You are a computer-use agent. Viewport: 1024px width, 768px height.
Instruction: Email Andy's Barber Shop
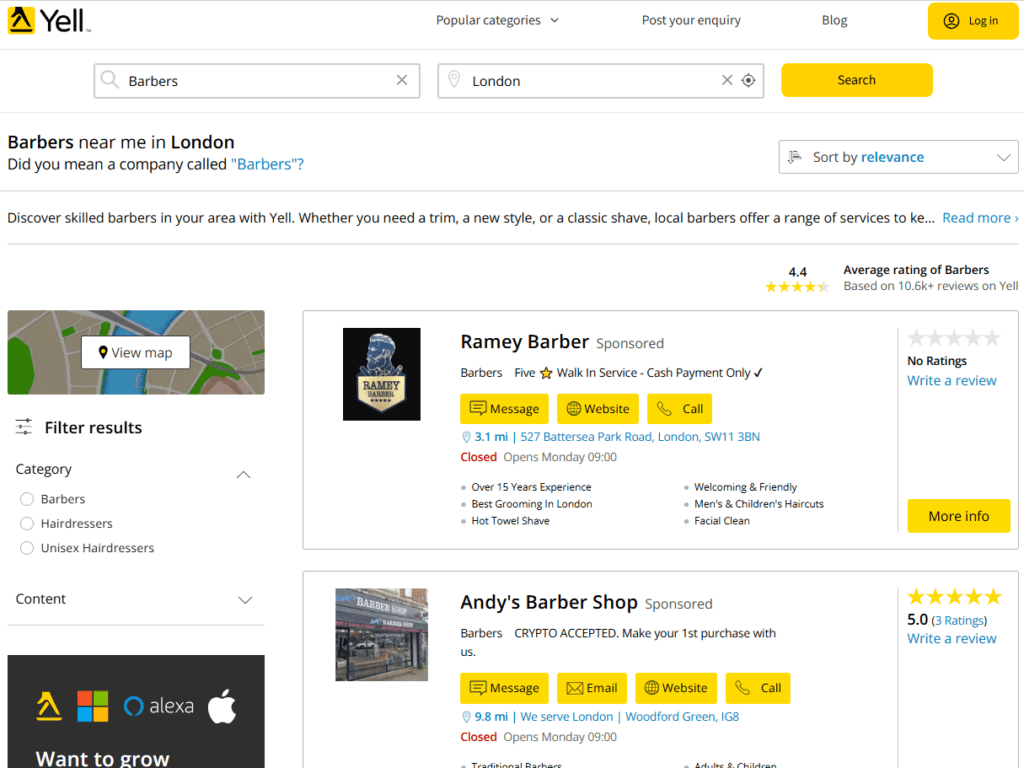point(592,688)
